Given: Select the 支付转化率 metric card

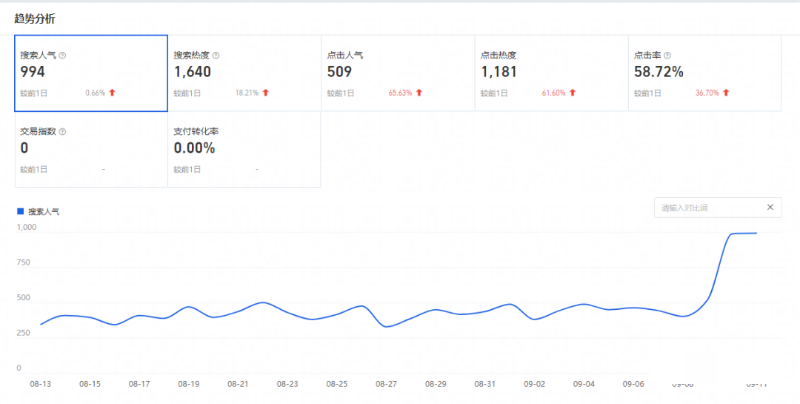Looking at the screenshot, I should (x=244, y=149).
